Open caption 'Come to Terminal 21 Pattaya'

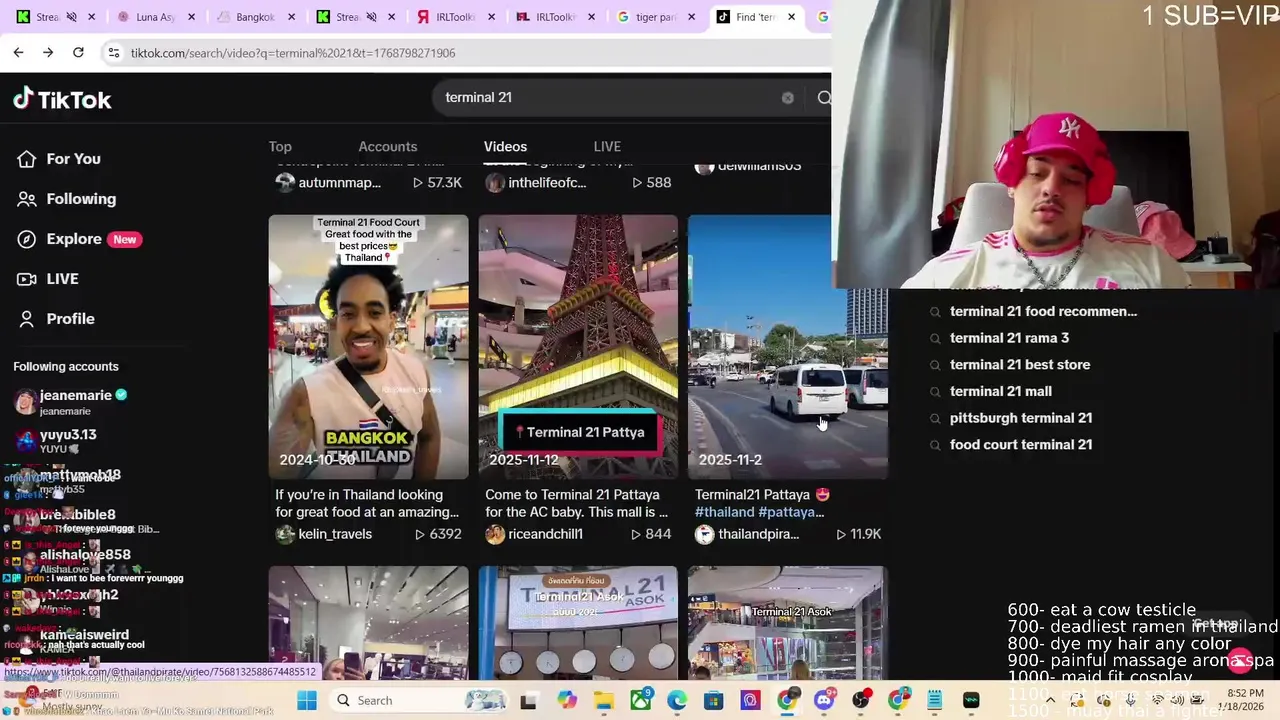[x=577, y=504]
